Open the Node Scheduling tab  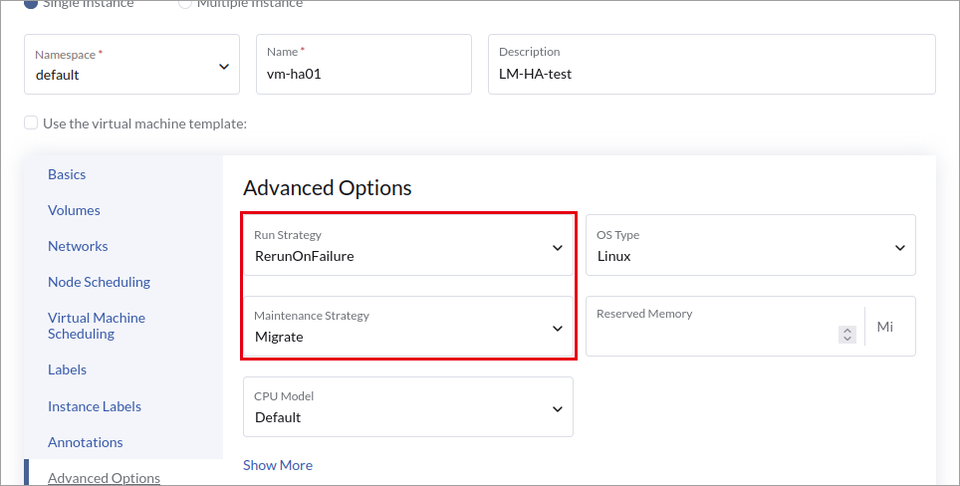pos(99,282)
